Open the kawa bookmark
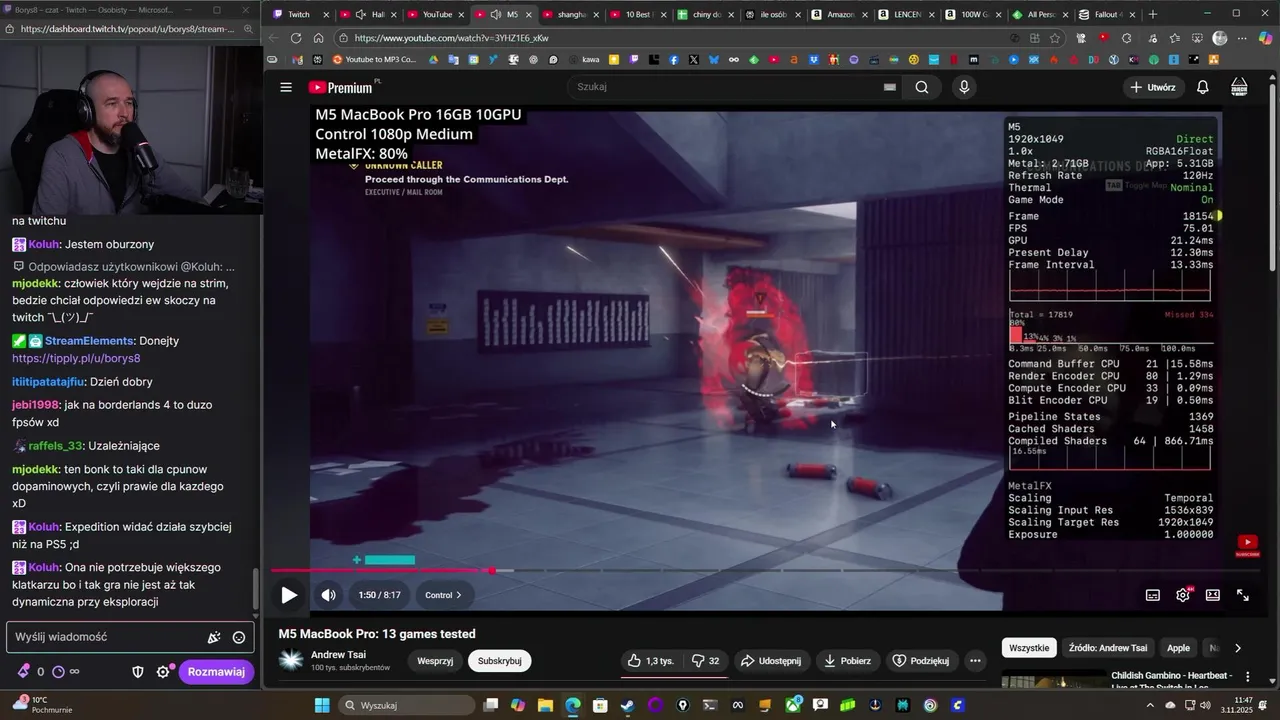This screenshot has width=1280, height=720. click(583, 60)
